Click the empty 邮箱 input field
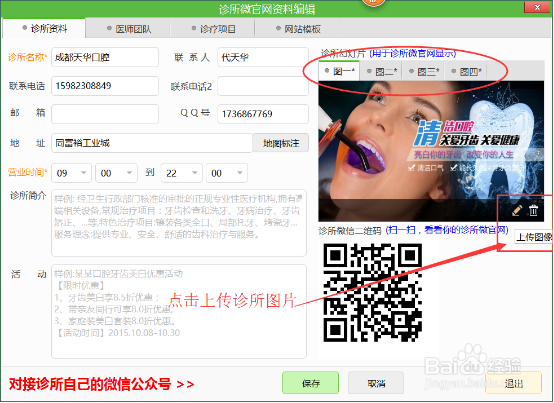Screen dimensions: 554x403 click(105, 114)
